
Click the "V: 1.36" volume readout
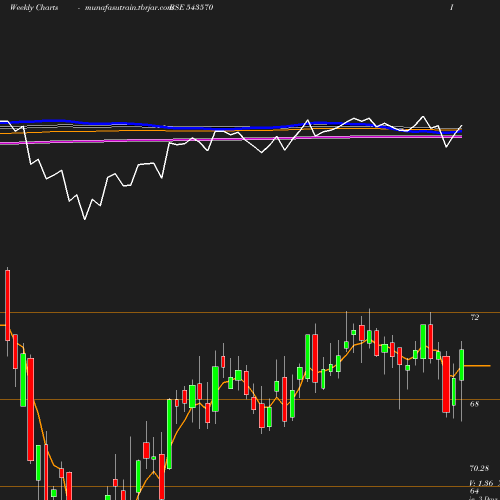[x=481, y=483]
